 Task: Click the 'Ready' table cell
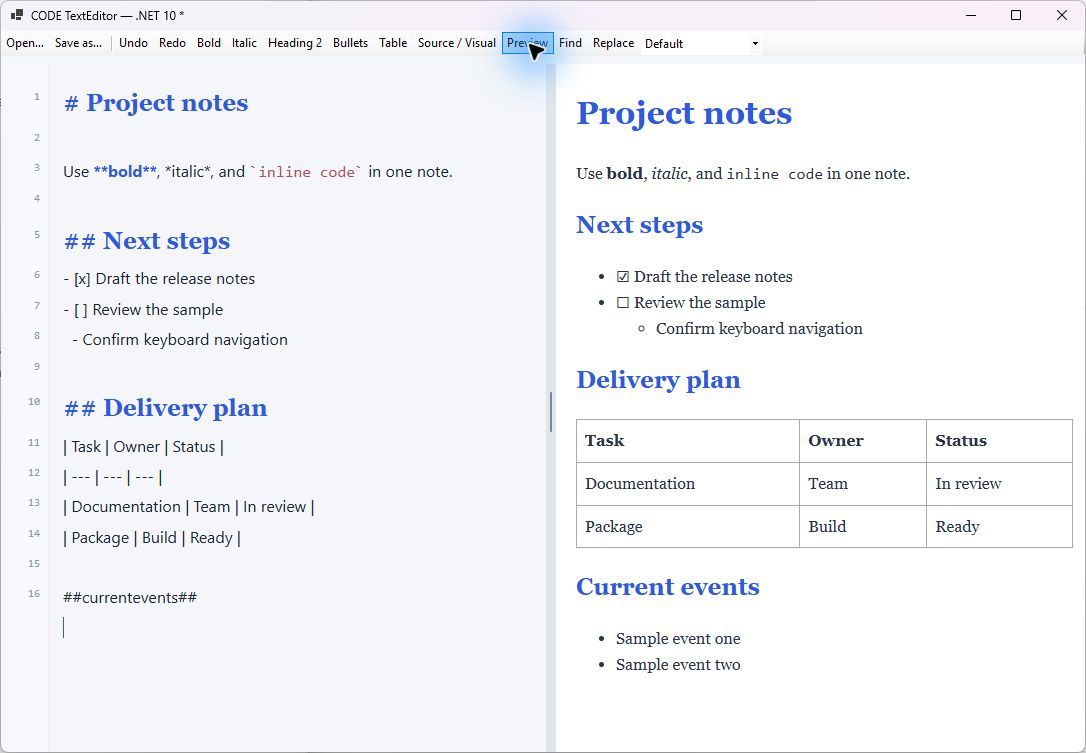999,527
